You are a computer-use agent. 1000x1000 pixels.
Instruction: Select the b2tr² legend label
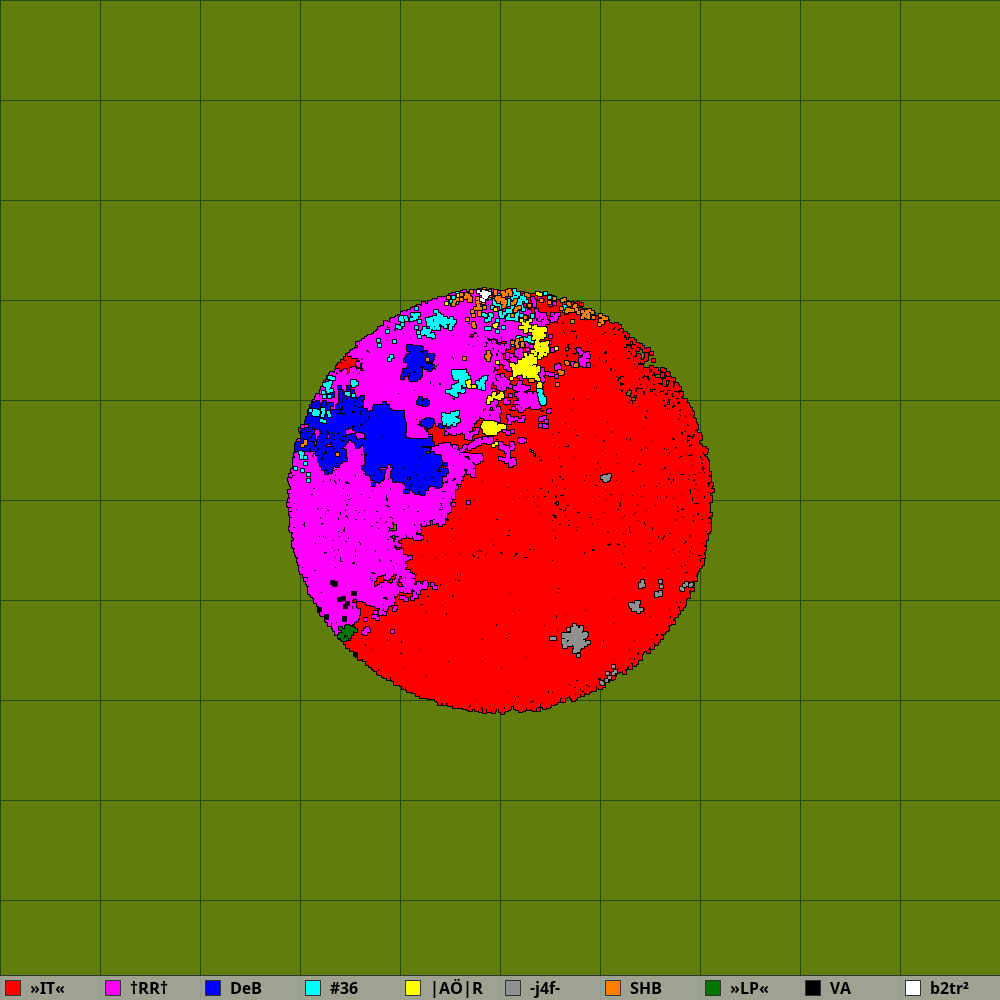pos(949,989)
